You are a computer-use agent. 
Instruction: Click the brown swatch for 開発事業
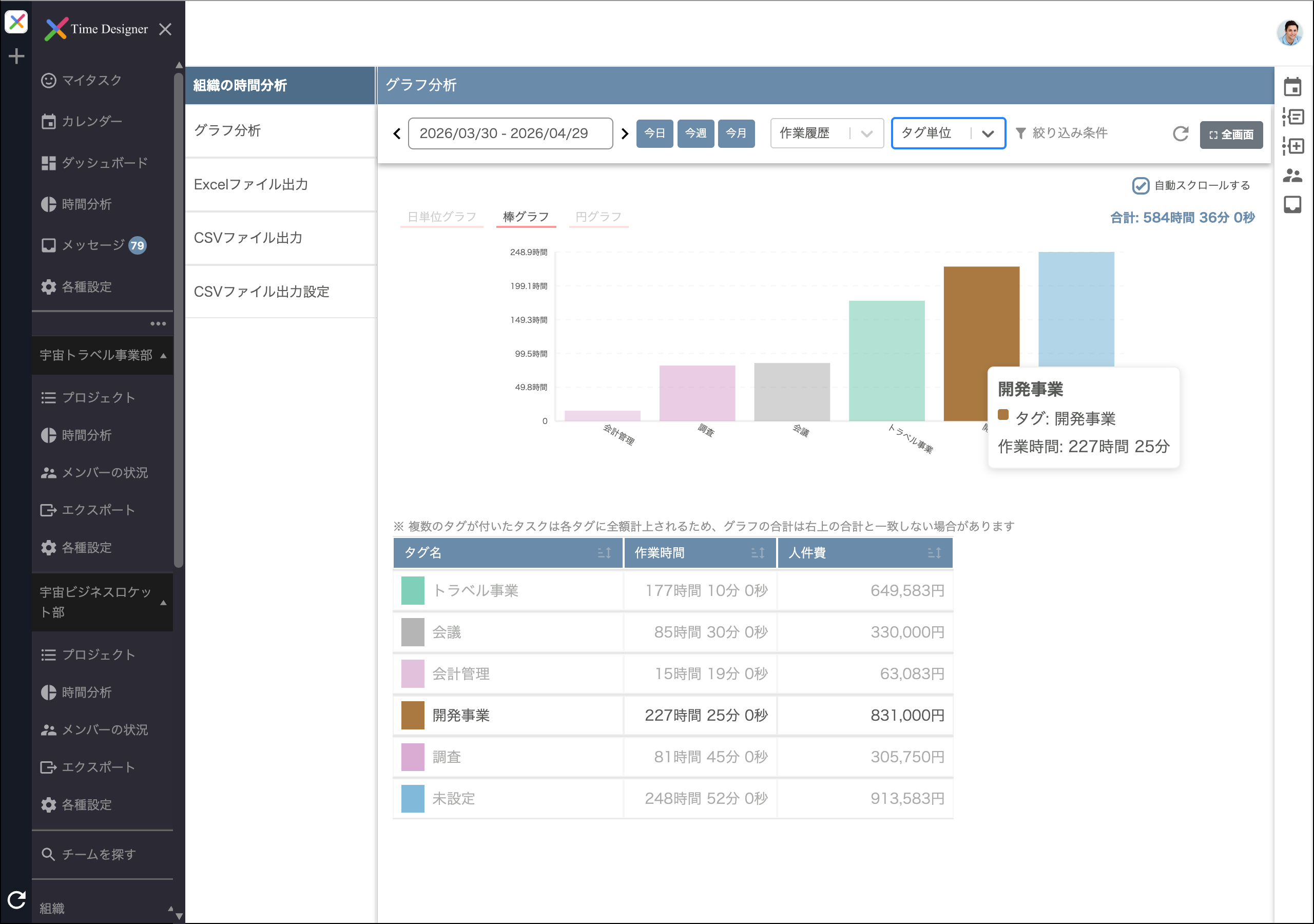click(x=413, y=716)
